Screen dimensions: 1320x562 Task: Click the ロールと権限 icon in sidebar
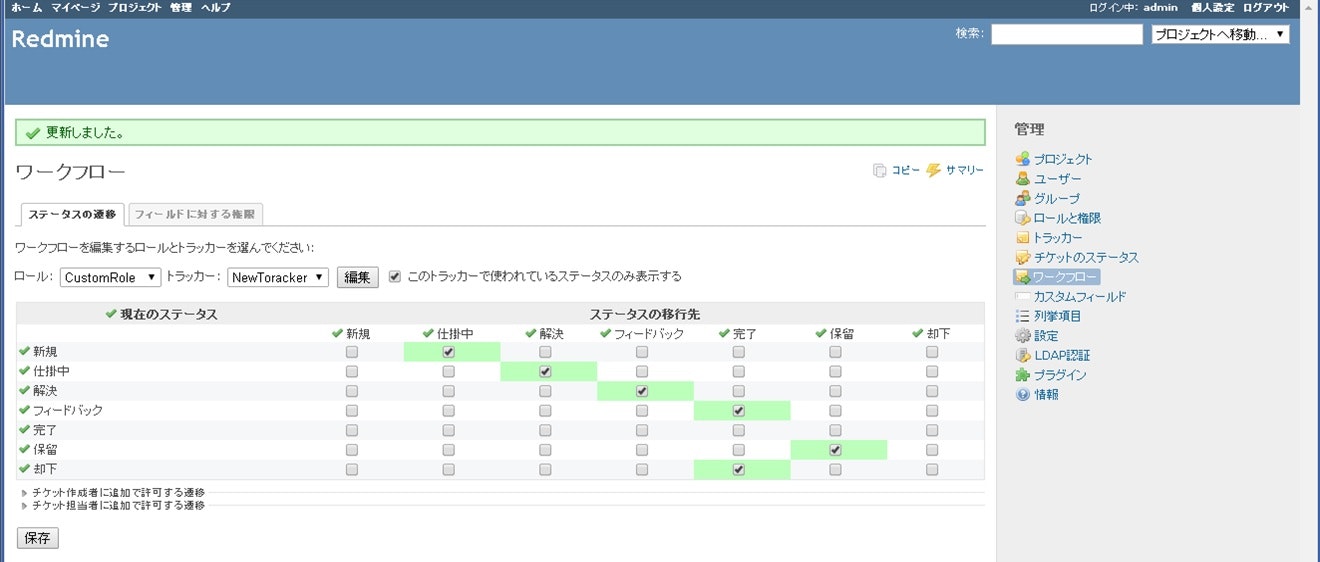click(1022, 218)
